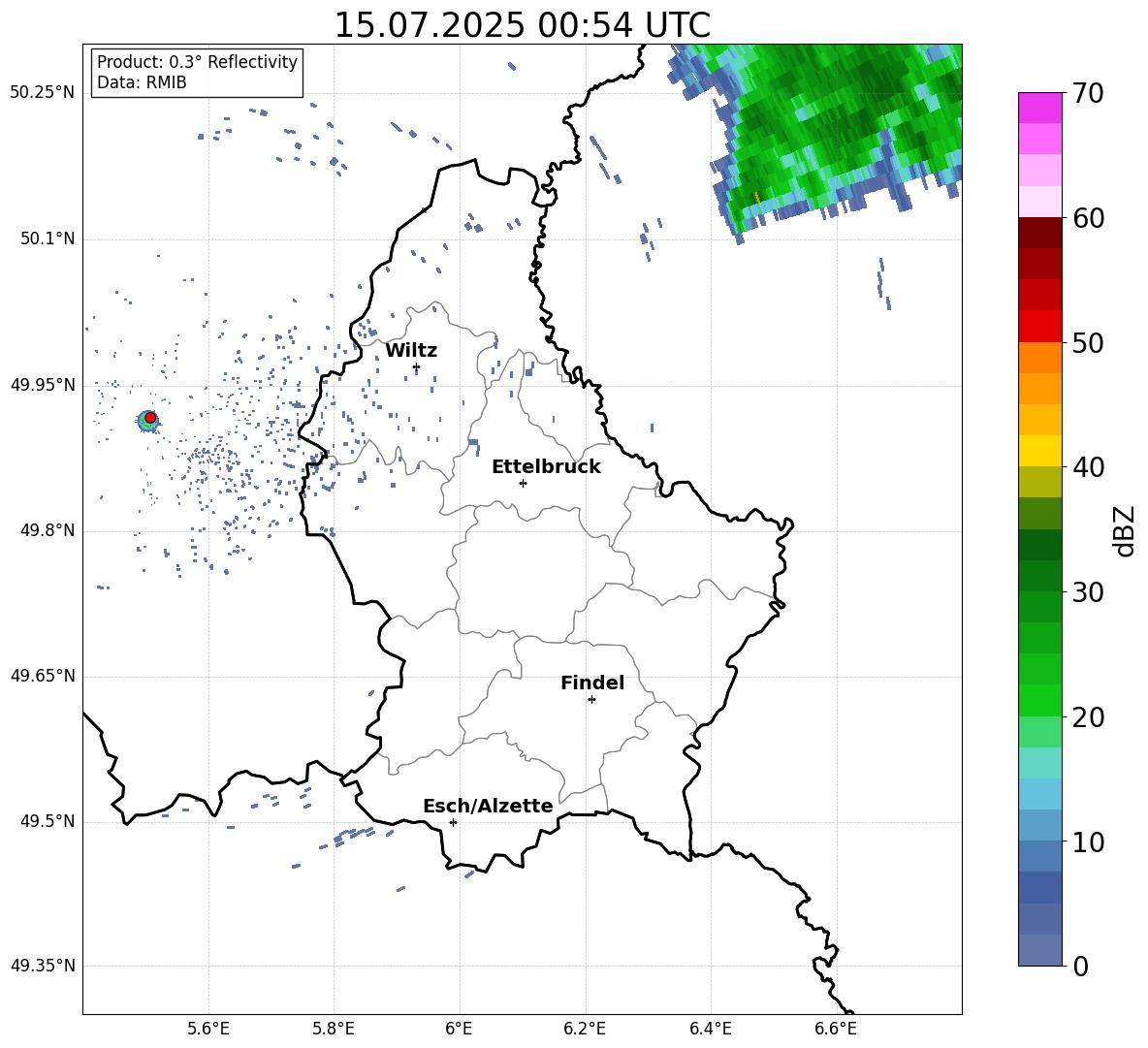This screenshot has height=1048, width=1148.
Task: Click the 49.95°N latitude label
Action: pyautogui.click(x=43, y=384)
